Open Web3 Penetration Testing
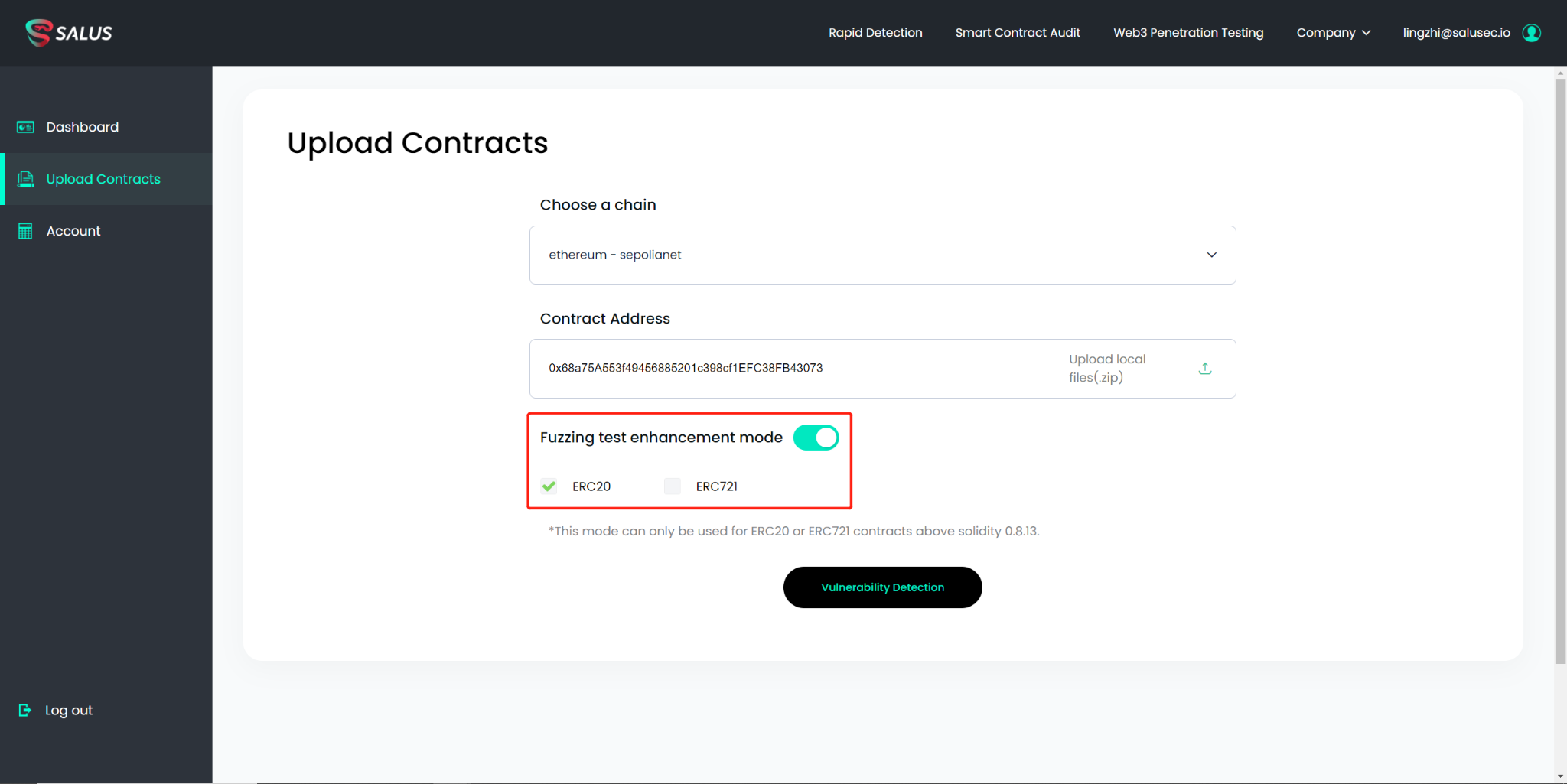This screenshot has height=784, width=1567. point(1188,33)
